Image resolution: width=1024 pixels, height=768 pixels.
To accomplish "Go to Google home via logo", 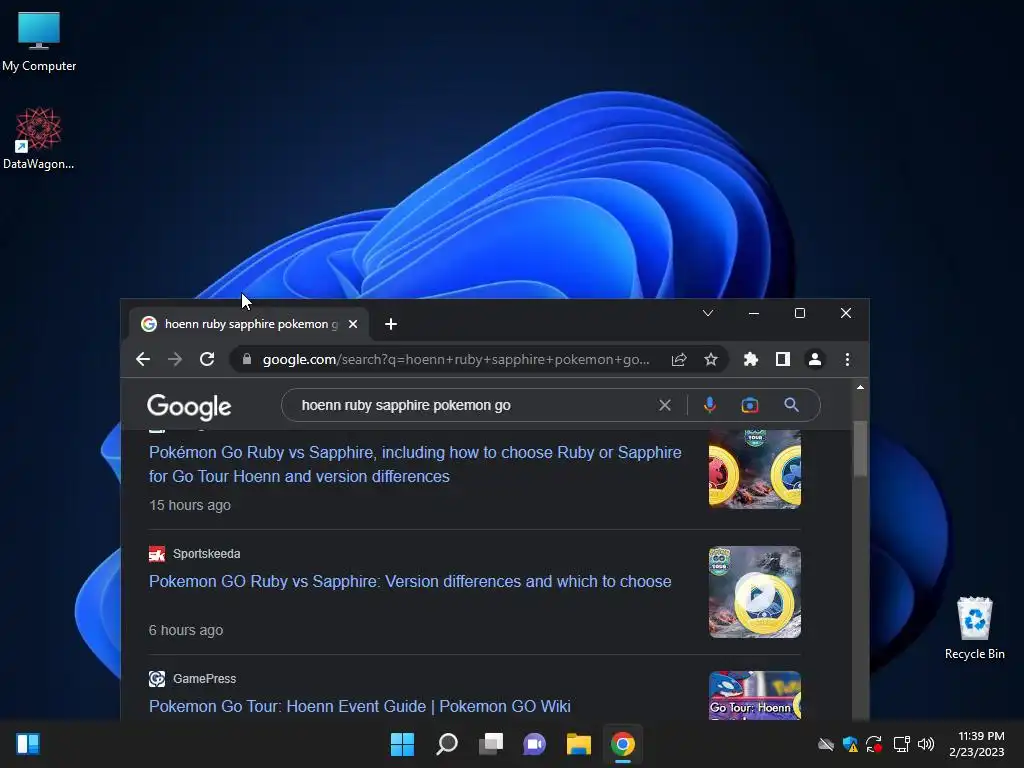I will click(189, 406).
